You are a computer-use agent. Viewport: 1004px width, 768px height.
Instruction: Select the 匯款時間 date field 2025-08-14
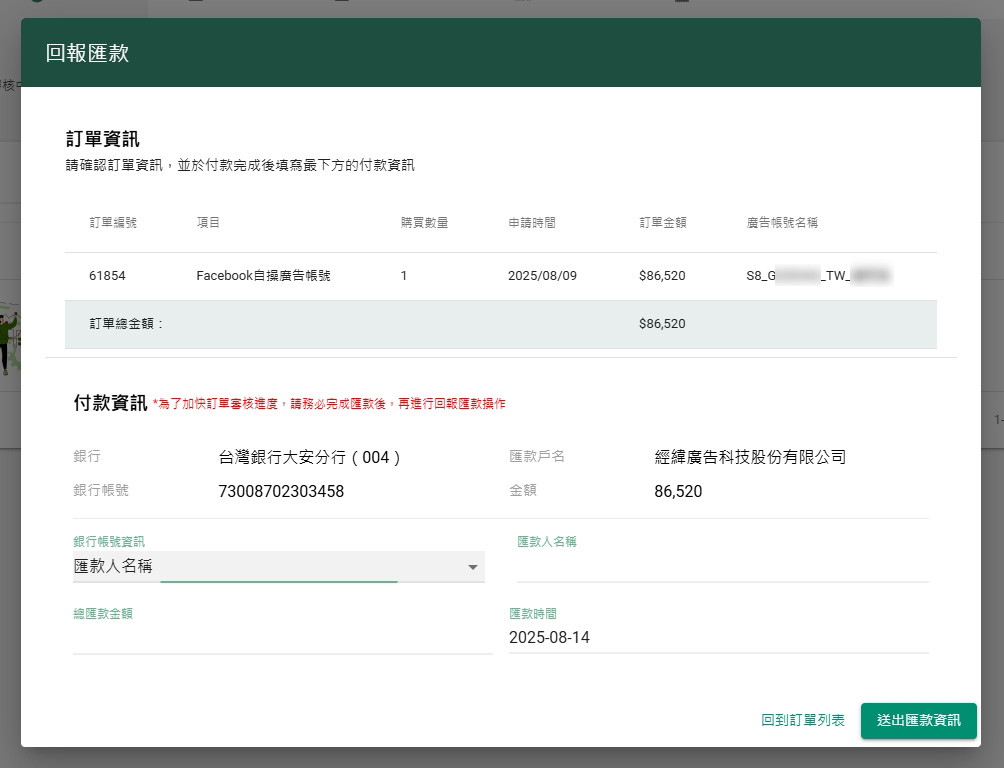(718, 638)
